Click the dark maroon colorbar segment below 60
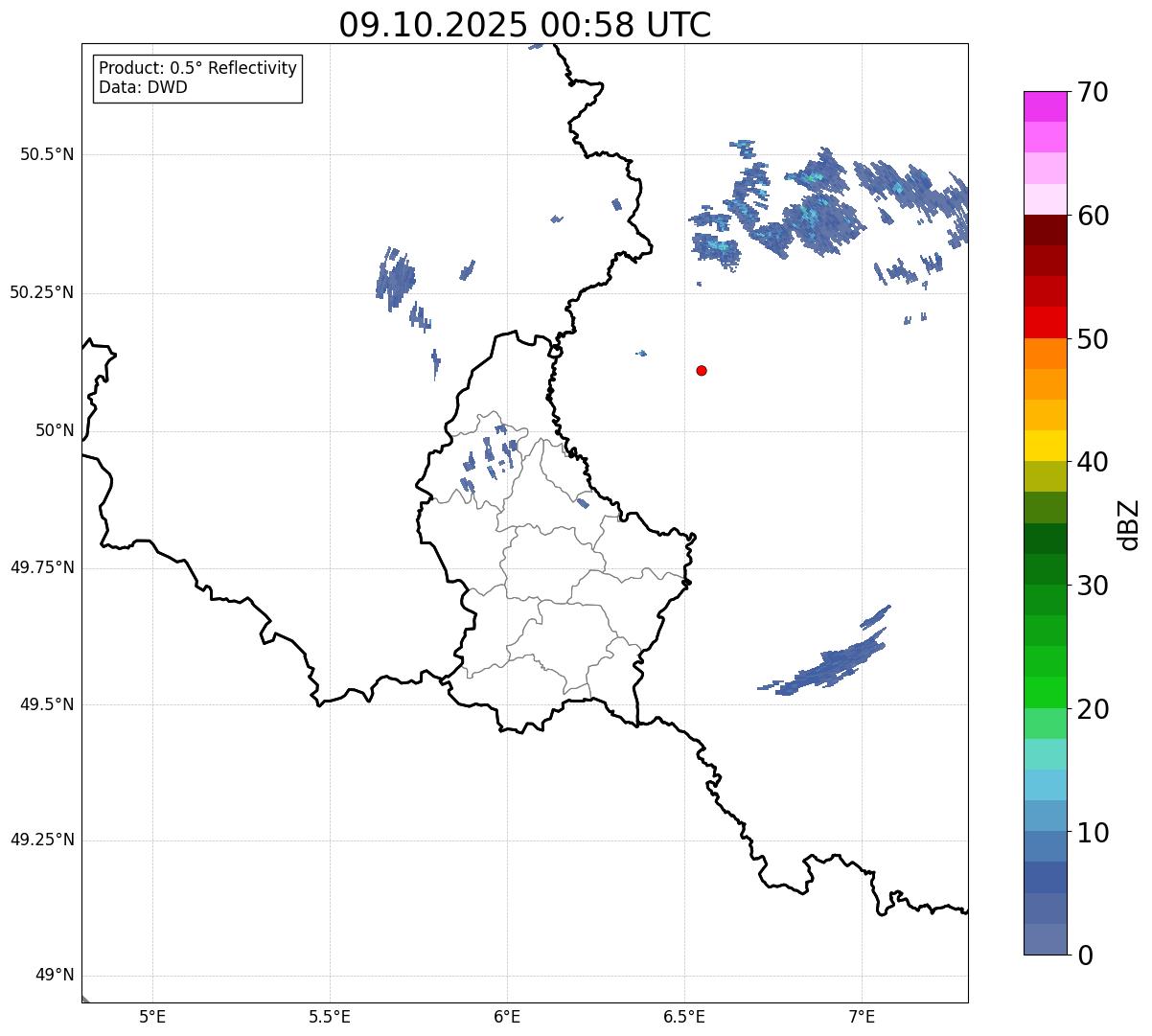 coord(1046,230)
